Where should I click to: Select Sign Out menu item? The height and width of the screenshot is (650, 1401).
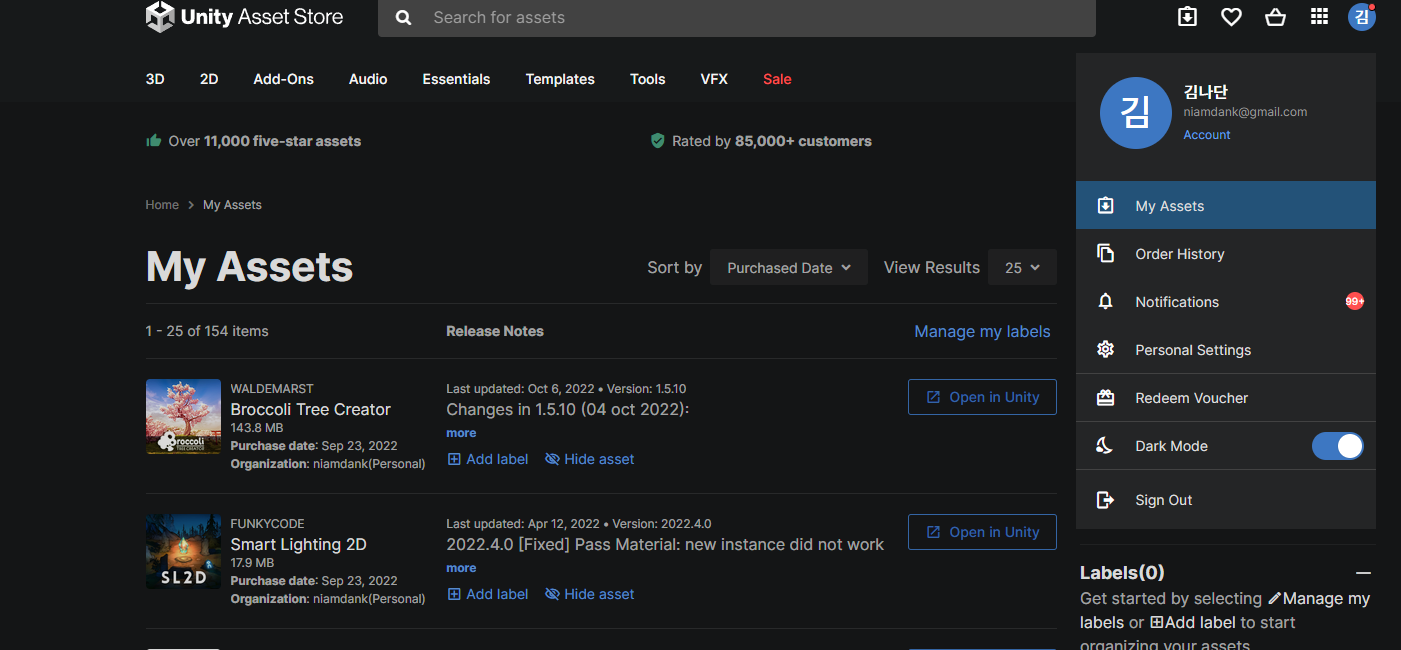click(x=1226, y=500)
